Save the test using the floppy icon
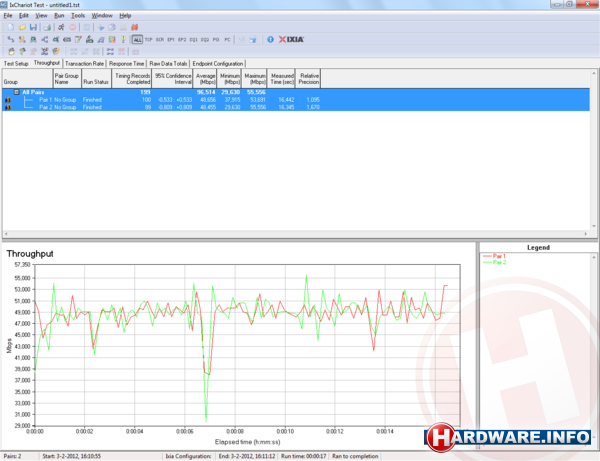 tap(33, 27)
